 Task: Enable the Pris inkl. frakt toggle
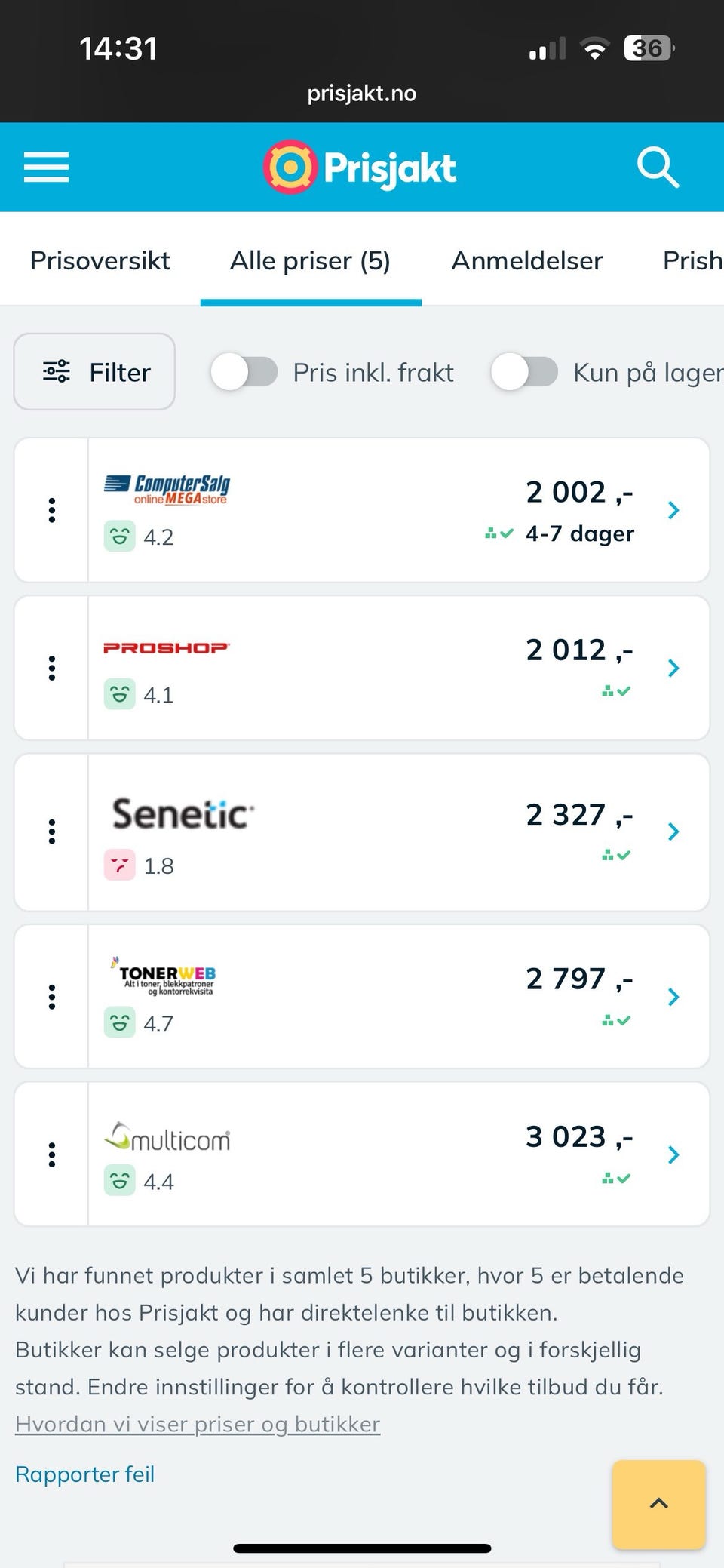pos(244,372)
